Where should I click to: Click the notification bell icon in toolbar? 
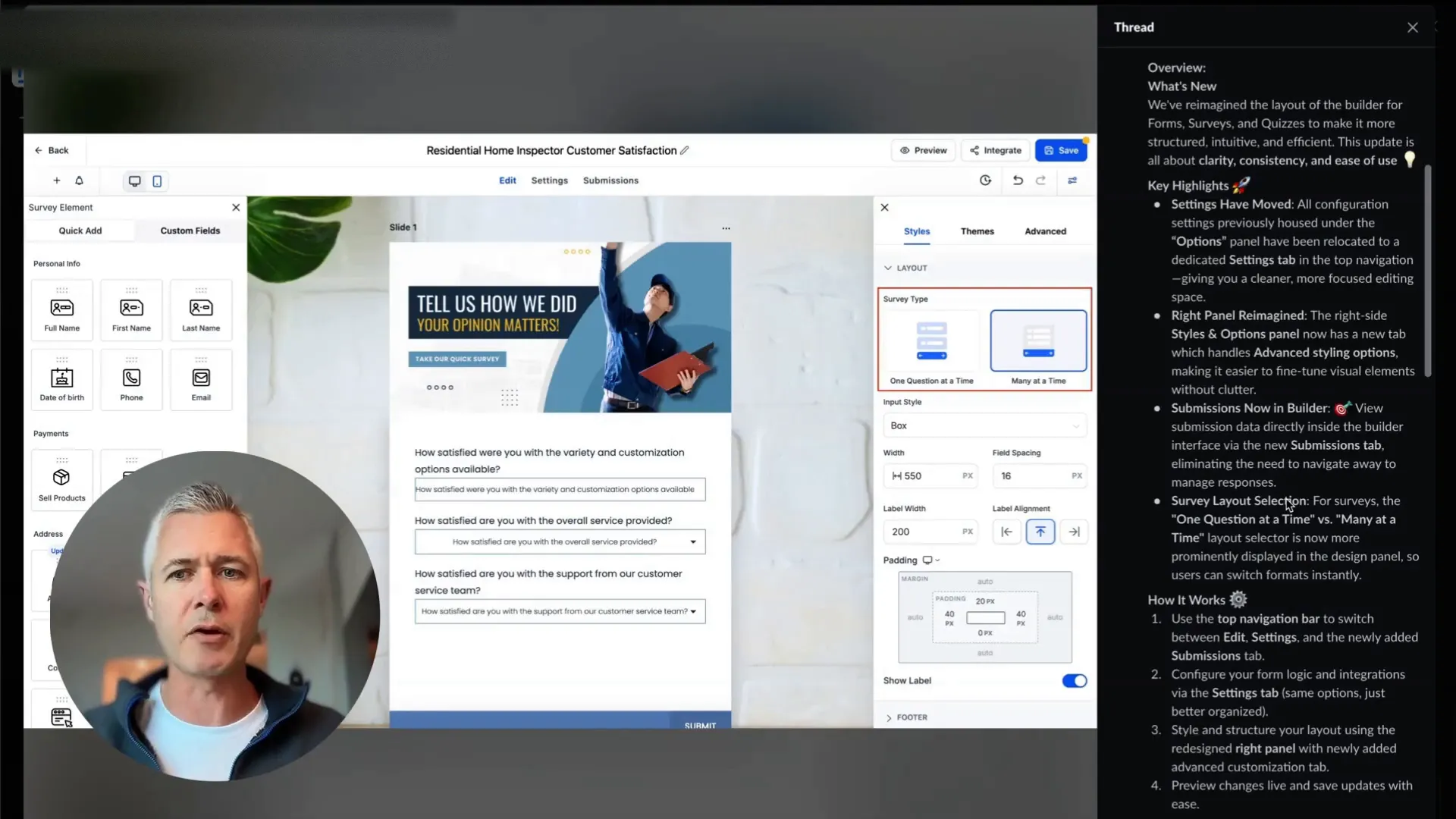click(79, 180)
